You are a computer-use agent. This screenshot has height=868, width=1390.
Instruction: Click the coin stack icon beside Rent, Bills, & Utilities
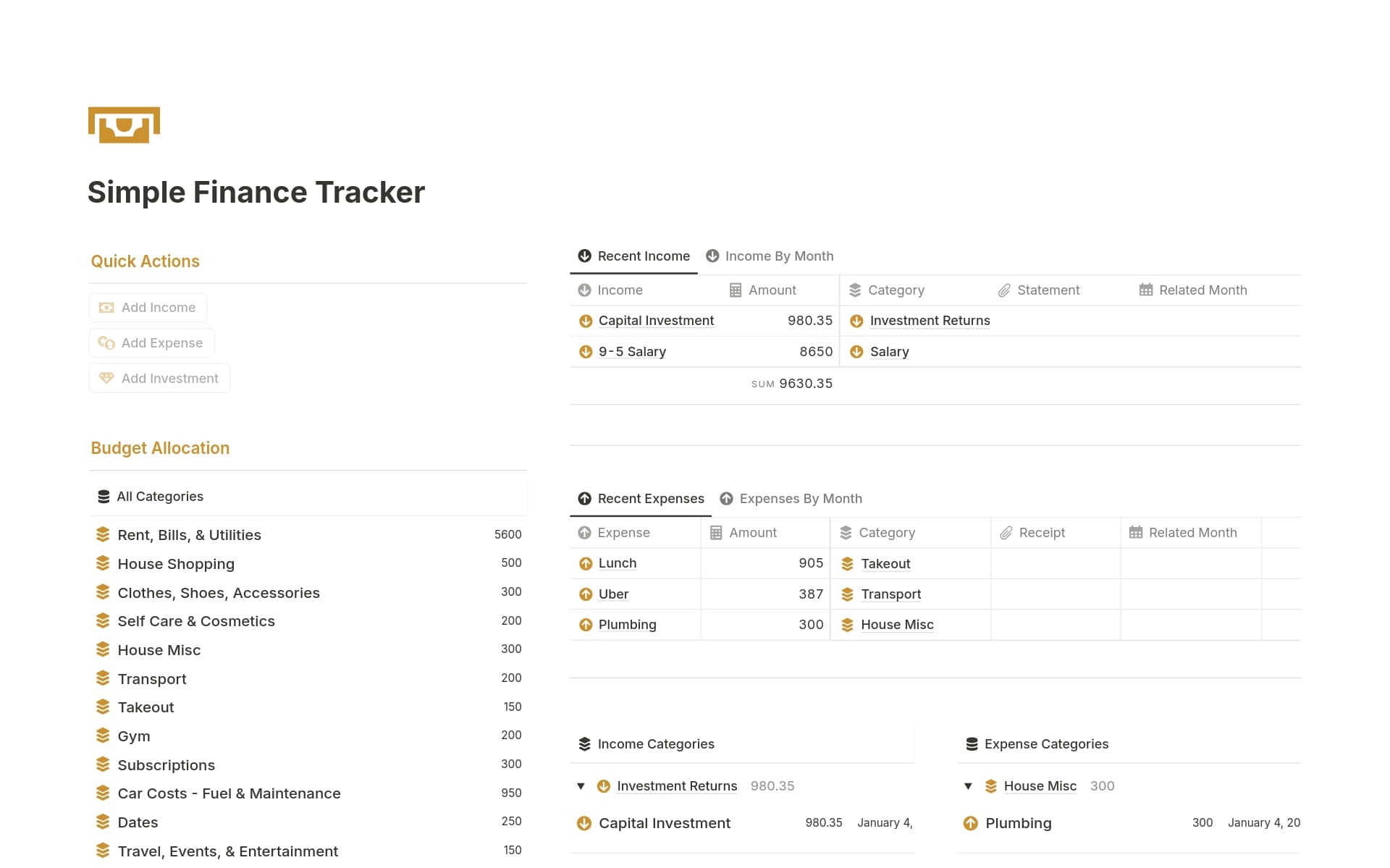point(102,534)
